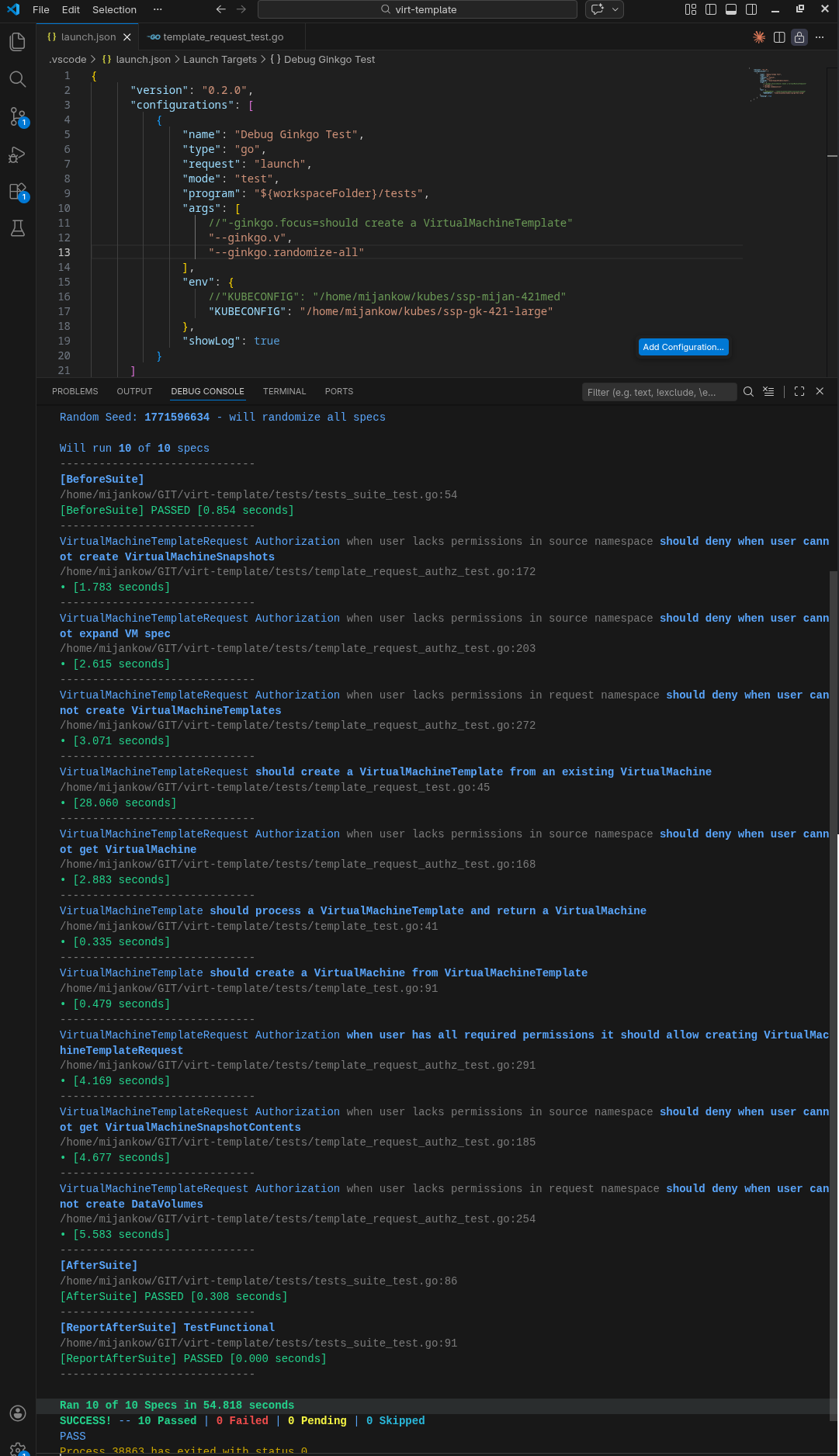Close the bottom panel

click(820, 392)
